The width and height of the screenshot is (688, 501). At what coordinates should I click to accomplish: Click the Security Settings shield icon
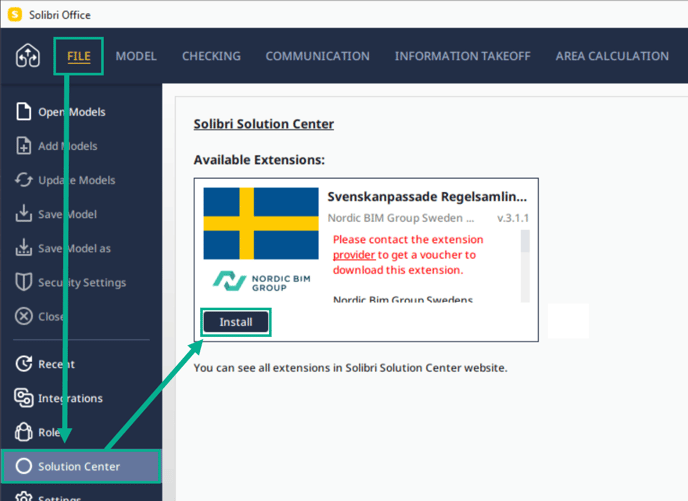click(x=24, y=282)
